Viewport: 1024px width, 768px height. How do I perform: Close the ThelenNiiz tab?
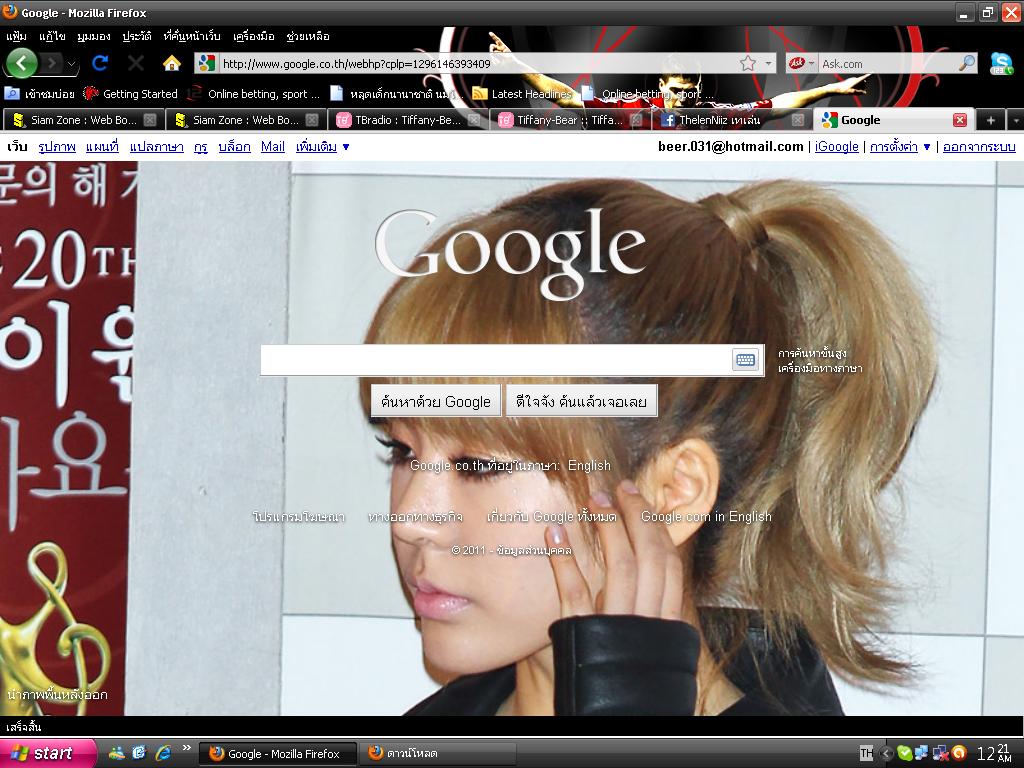point(797,120)
